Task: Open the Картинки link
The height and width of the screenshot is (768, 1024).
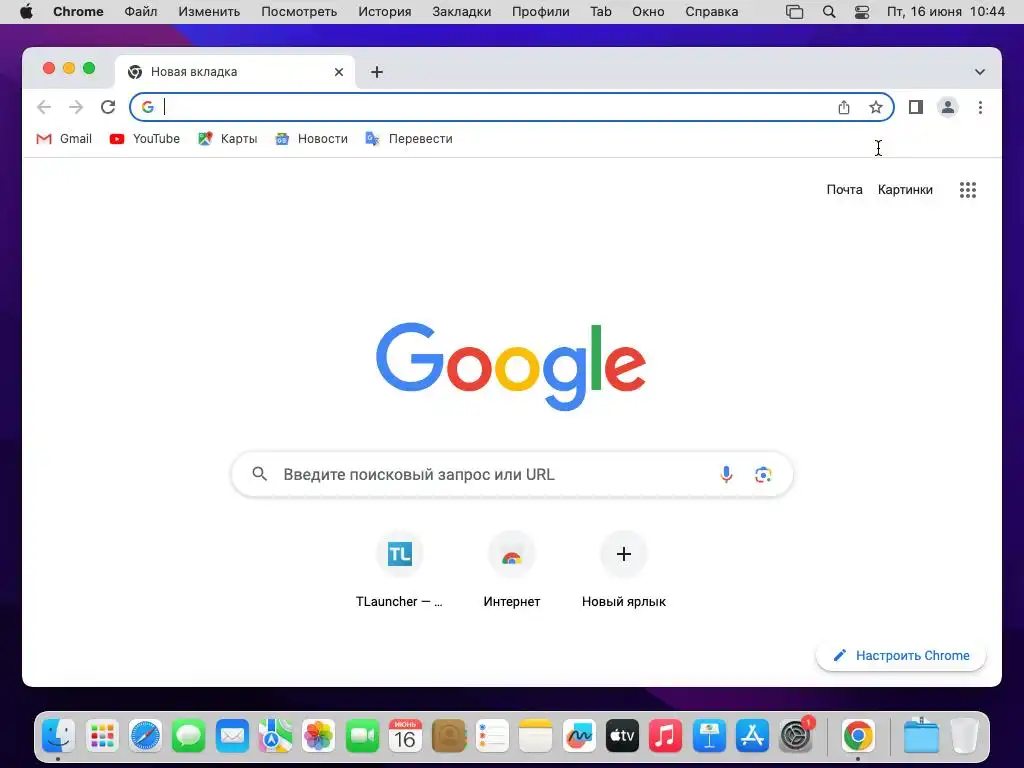Action: [x=905, y=189]
